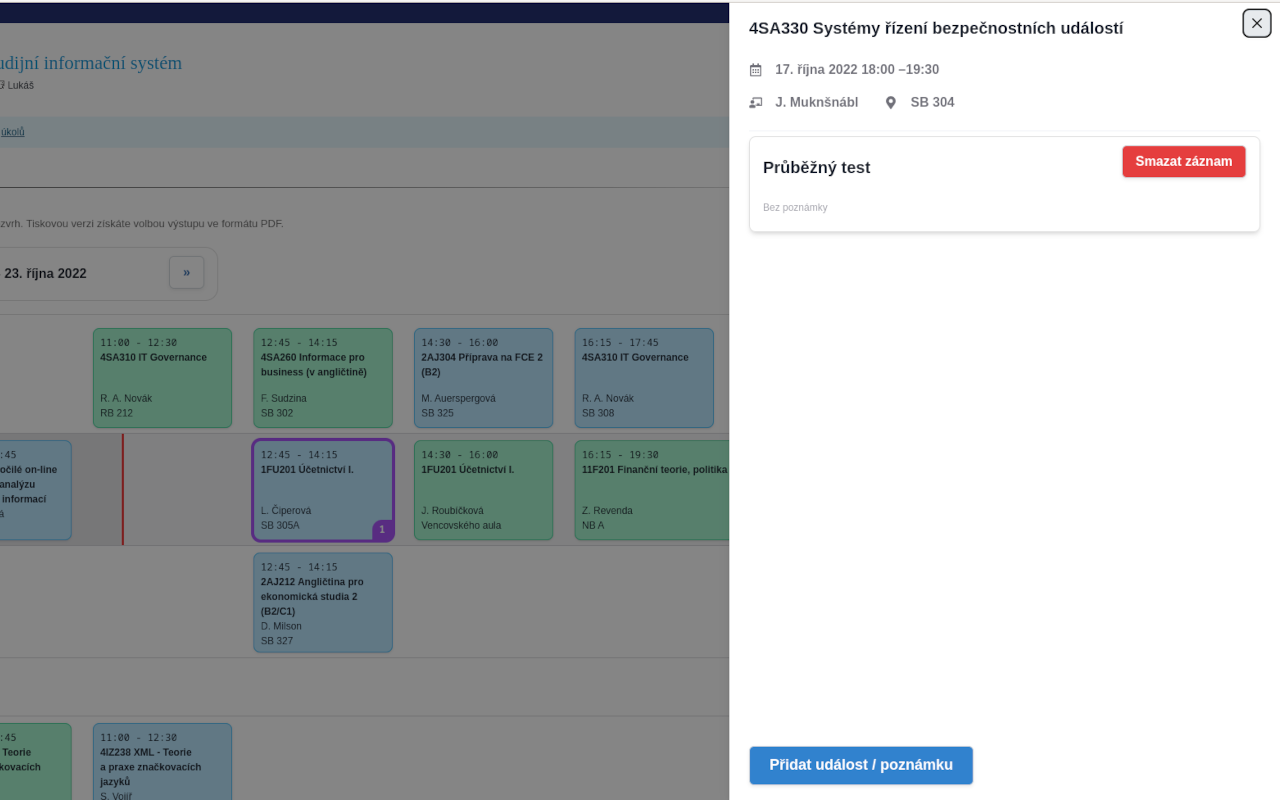Select the highlighted 1FU201 Účetnictví I. class

pyautogui.click(x=322, y=488)
